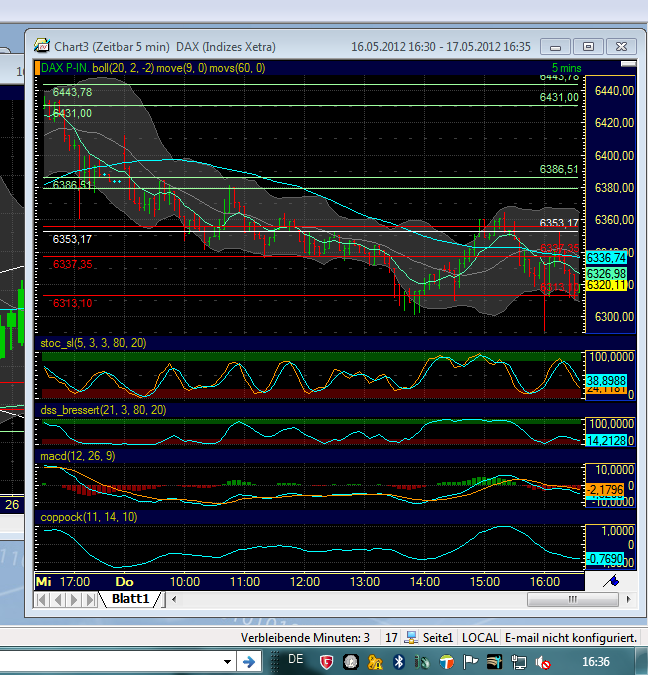Screen dimensions: 648x675
Task: Click the boll(20, 2, -2) indicator label
Action: click(x=123, y=68)
